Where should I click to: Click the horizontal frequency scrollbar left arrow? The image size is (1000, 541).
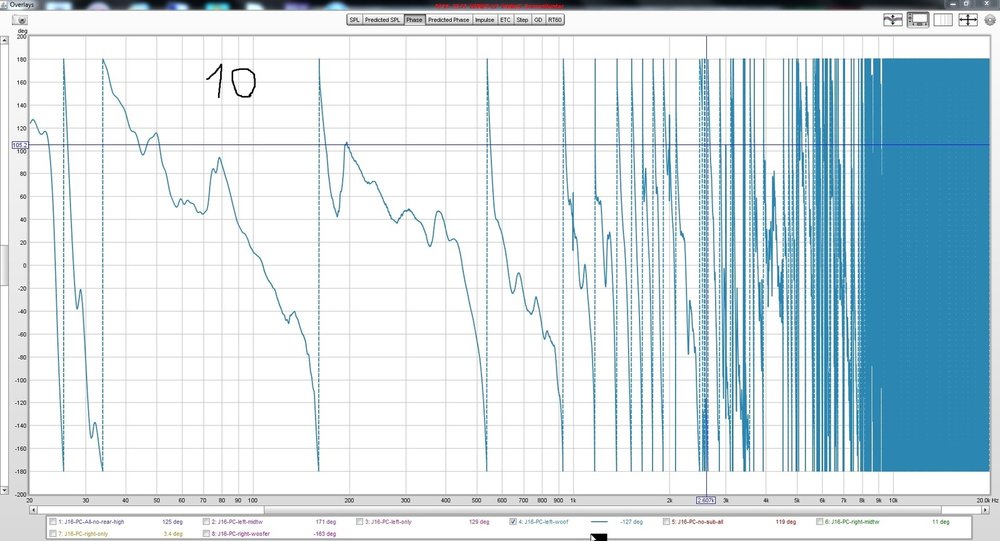33,510
